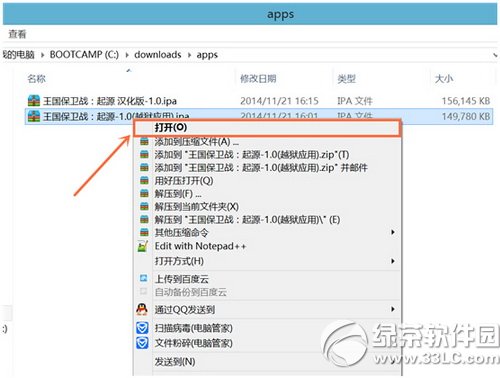Expand arrow of 打开方式(H) submenu
Image resolution: width=500 pixels, height=378 pixels.
point(393,261)
